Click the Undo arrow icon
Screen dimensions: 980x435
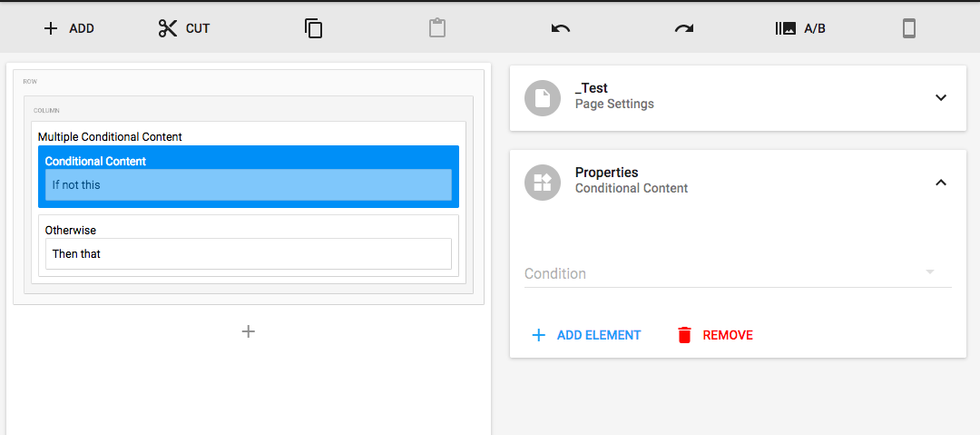(561, 28)
